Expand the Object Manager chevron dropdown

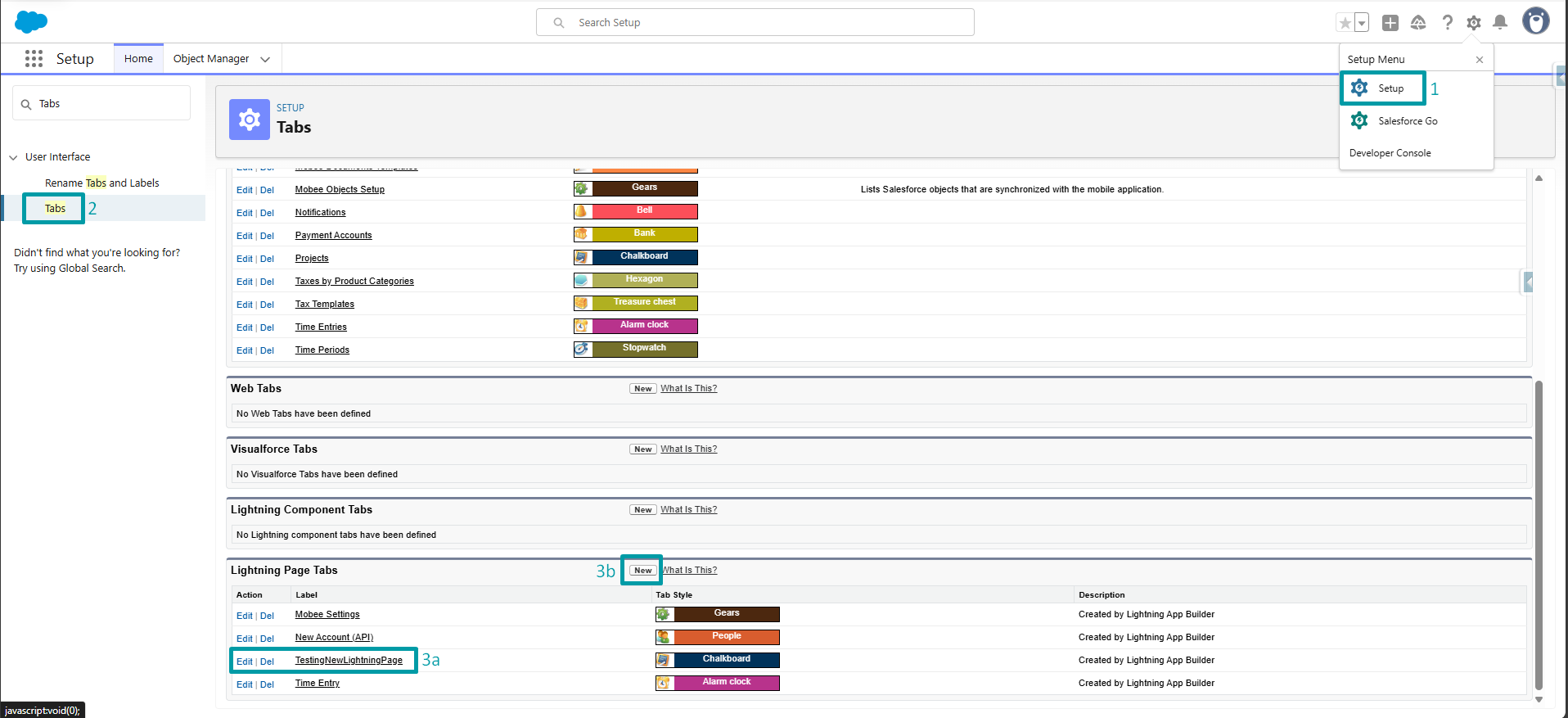click(x=265, y=59)
